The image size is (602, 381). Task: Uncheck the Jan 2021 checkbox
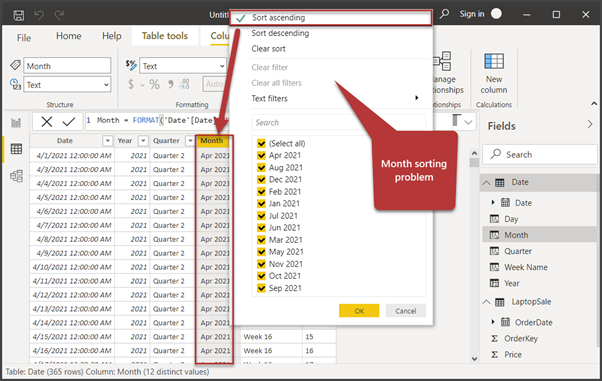tap(261, 204)
